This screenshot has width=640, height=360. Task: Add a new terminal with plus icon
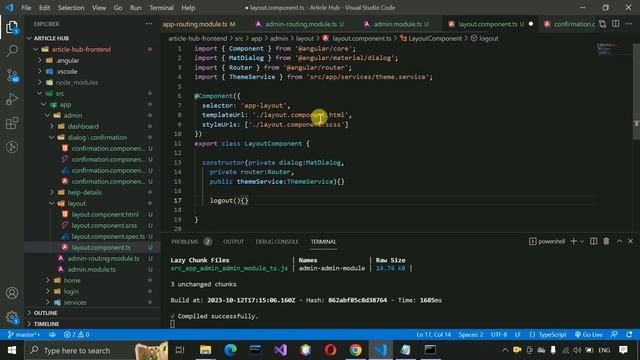(x=573, y=241)
